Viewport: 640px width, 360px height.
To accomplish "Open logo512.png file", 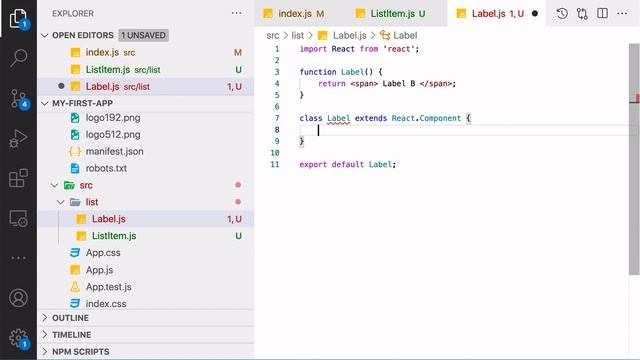I will pos(146,134).
